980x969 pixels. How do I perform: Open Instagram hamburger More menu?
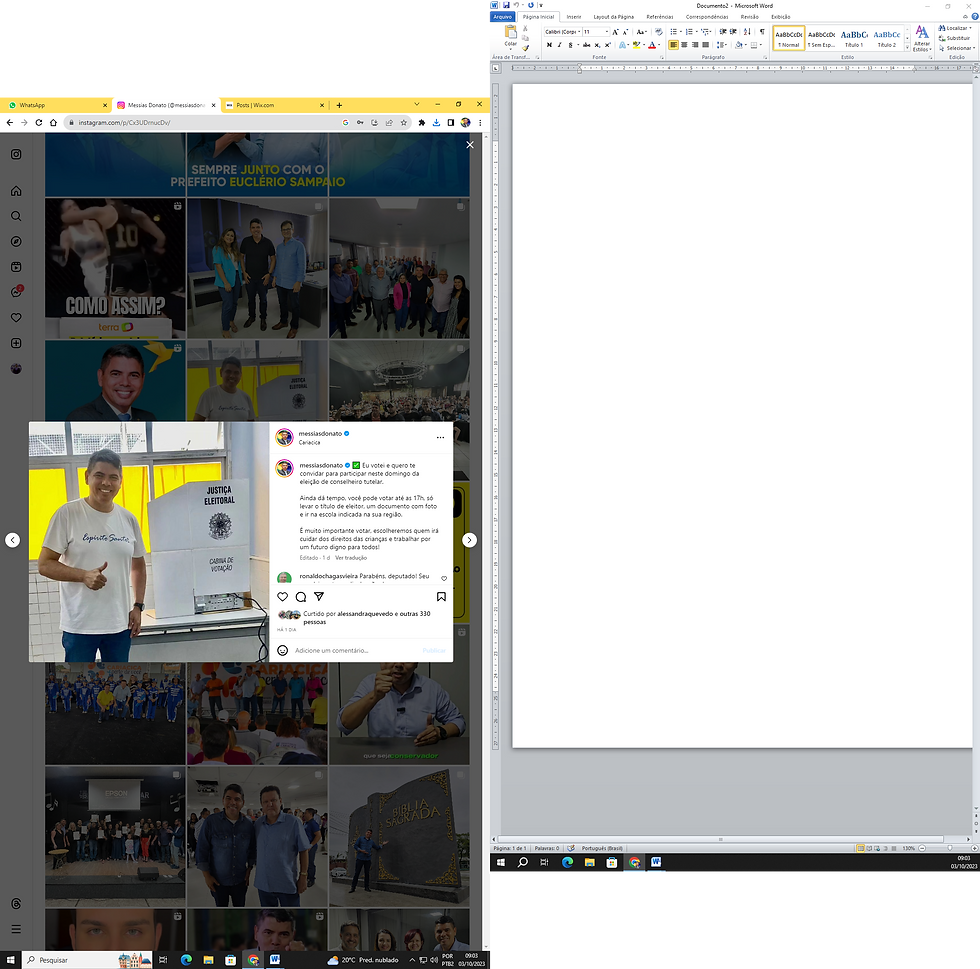tap(16, 929)
